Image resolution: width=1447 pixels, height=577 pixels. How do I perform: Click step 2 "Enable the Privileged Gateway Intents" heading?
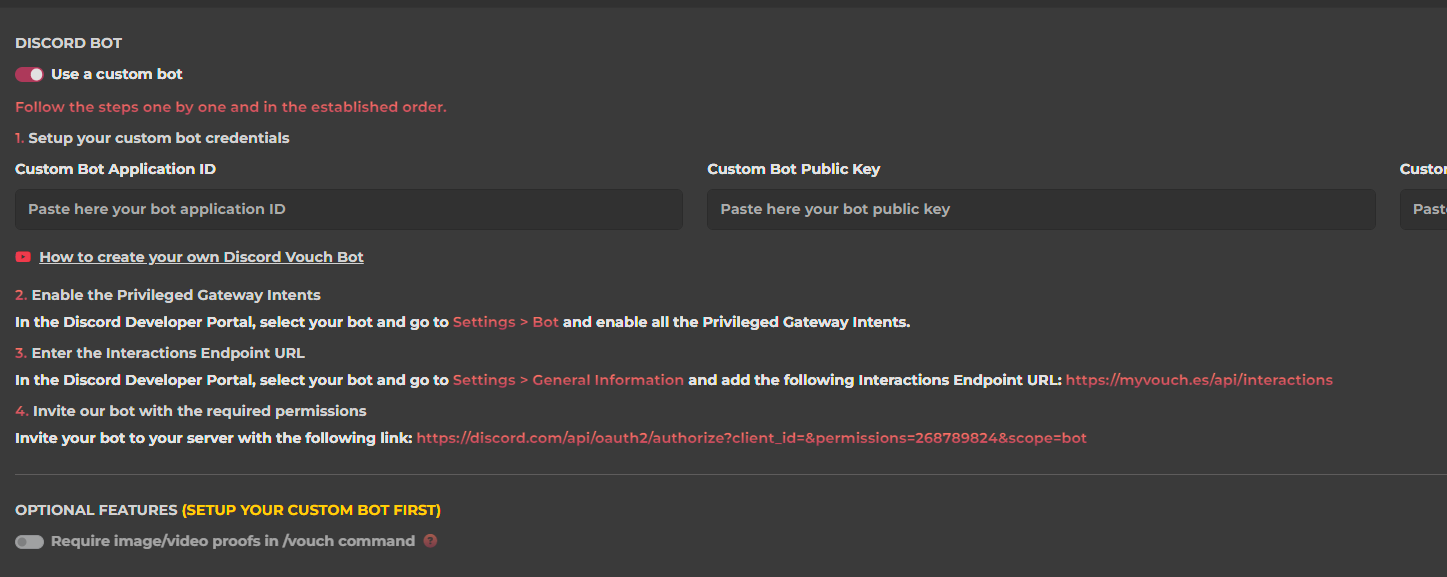(x=175, y=295)
